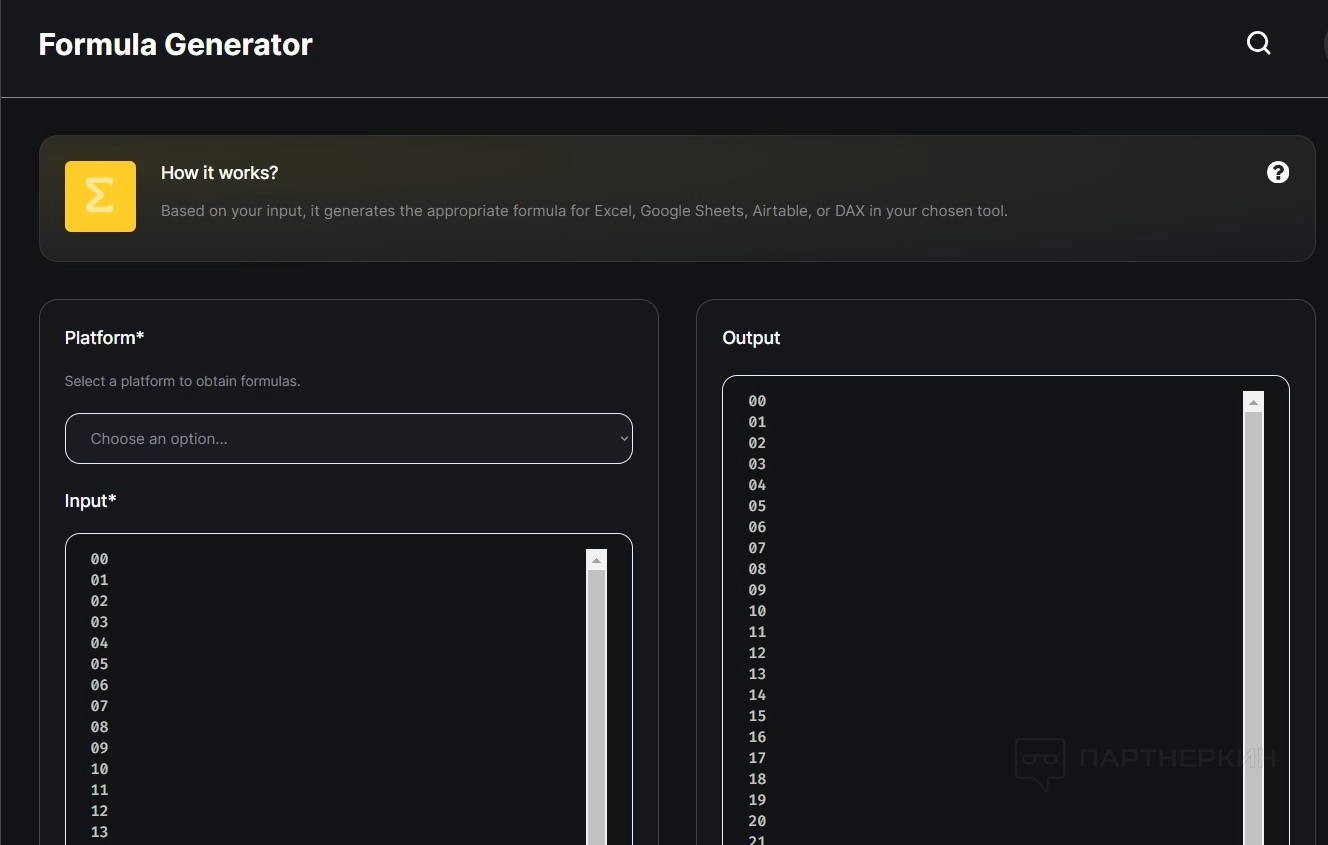Select line number 14 in the Output panel
The image size is (1328, 845).
click(x=757, y=695)
